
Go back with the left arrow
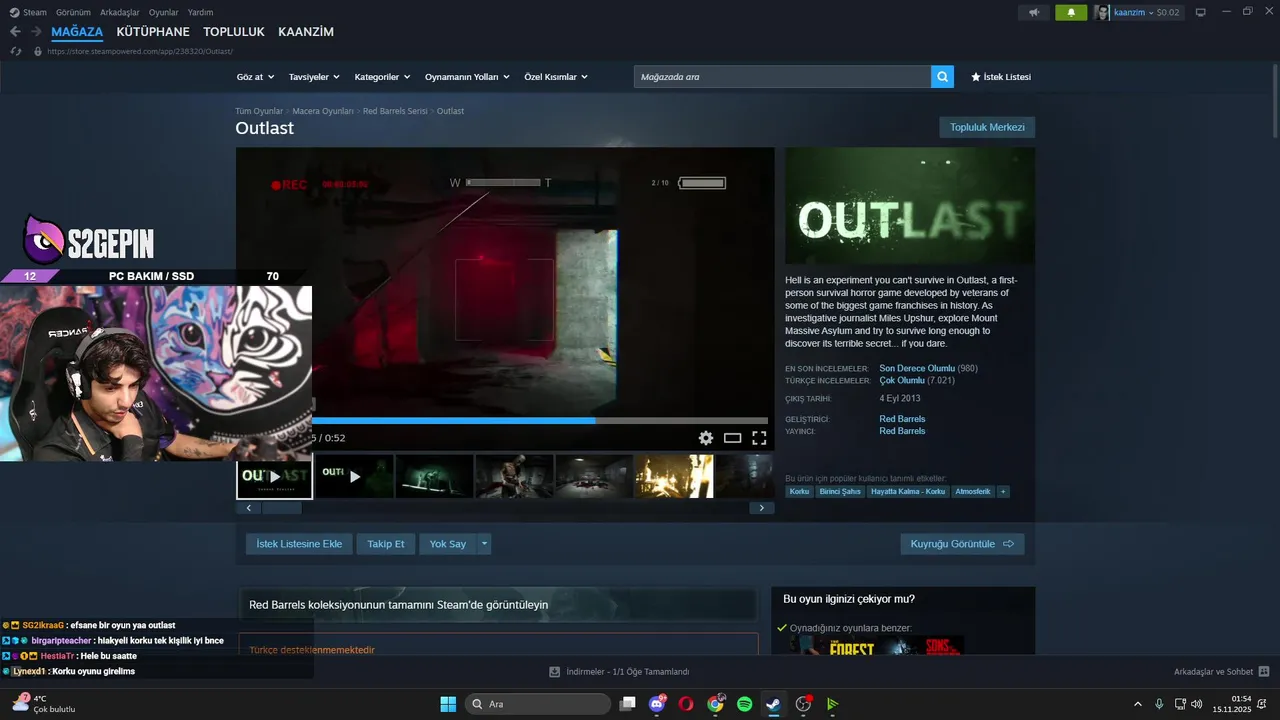click(15, 32)
